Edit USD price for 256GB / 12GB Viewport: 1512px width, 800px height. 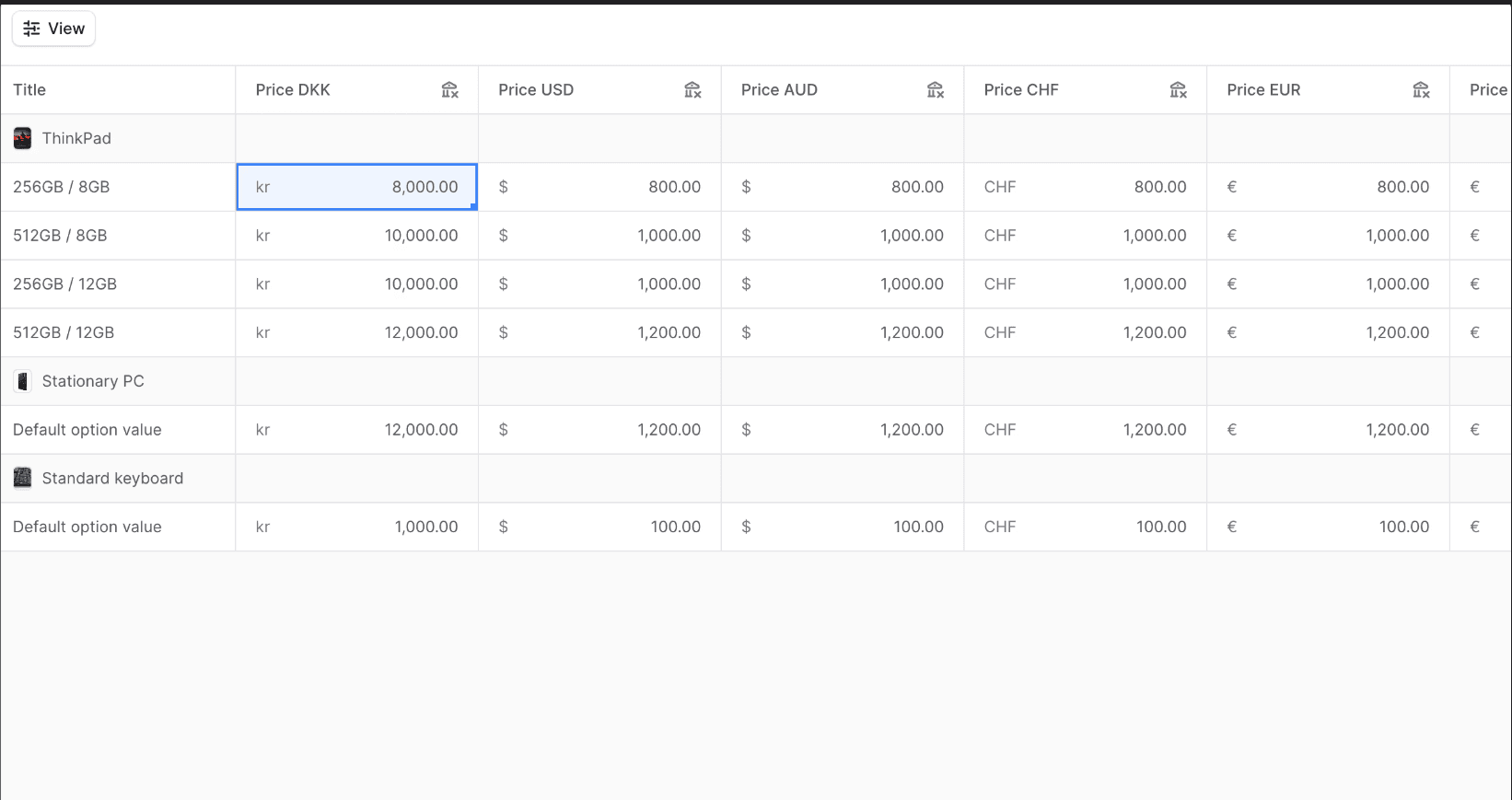coord(600,284)
